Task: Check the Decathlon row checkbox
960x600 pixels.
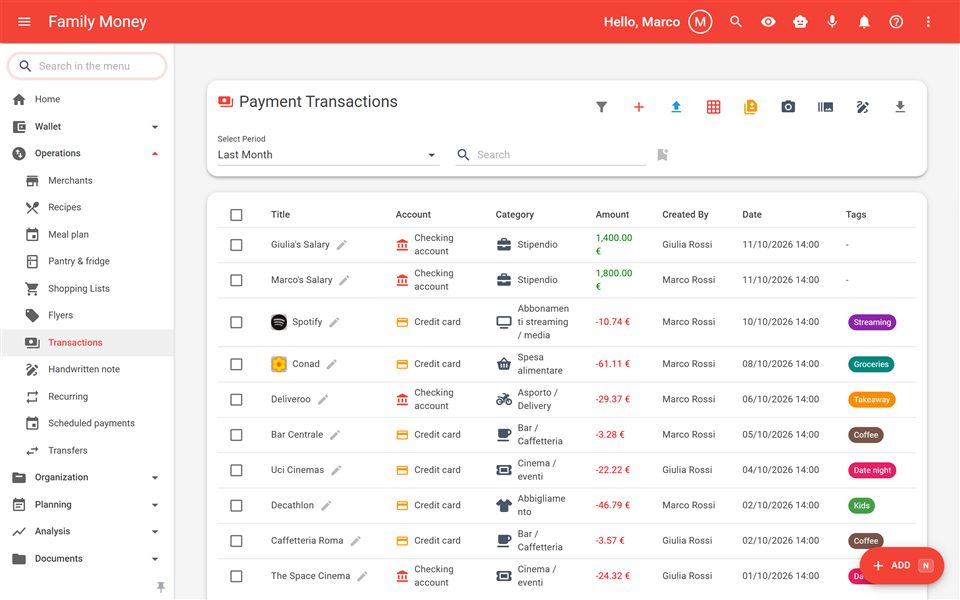Action: click(x=236, y=506)
